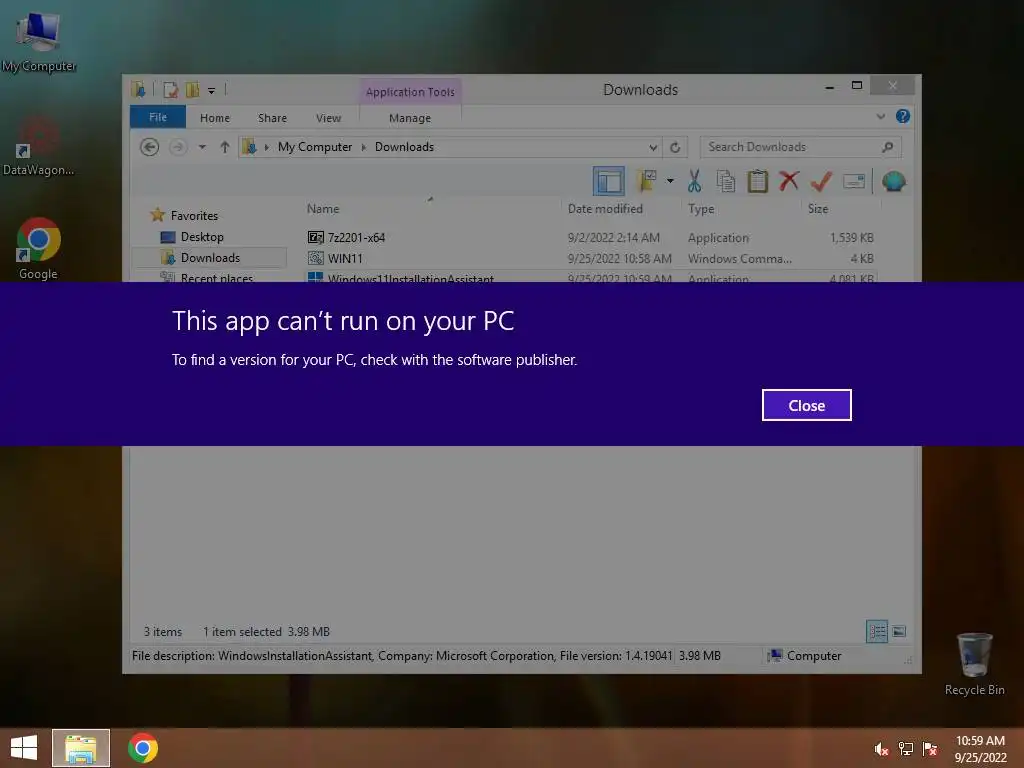This screenshot has height=768, width=1024.
Task: Open the Windows Start button
Action: [24, 748]
